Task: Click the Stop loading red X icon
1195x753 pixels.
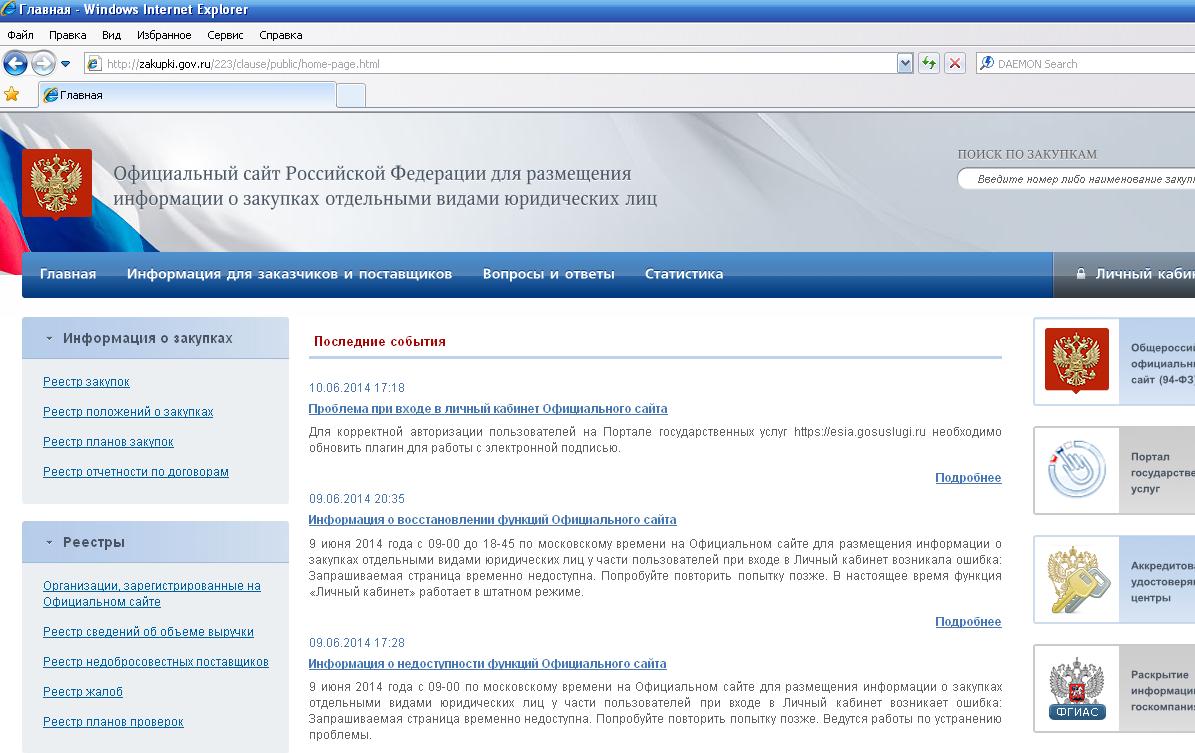Action: click(x=955, y=64)
